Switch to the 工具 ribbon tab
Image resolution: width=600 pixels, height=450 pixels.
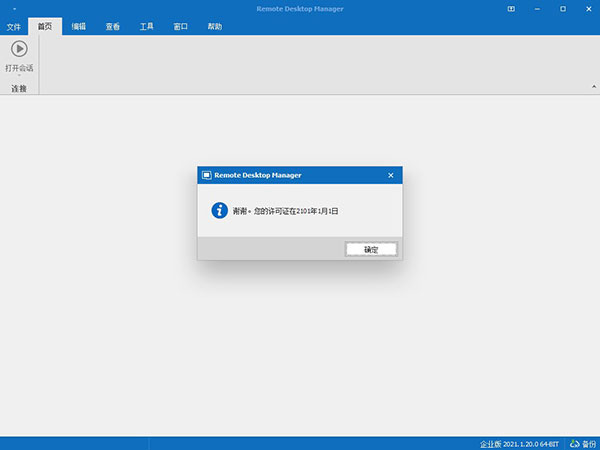click(147, 26)
